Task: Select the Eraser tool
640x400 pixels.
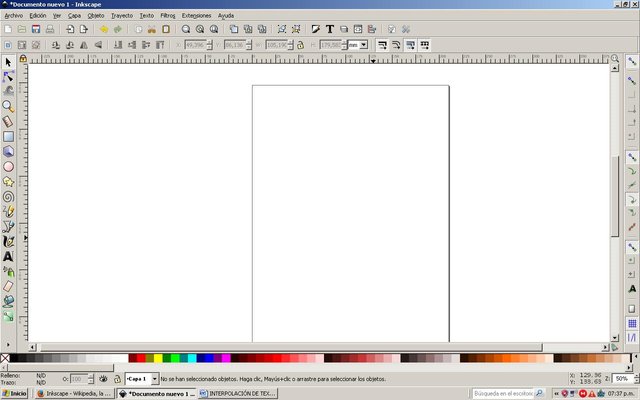Action: (8, 287)
